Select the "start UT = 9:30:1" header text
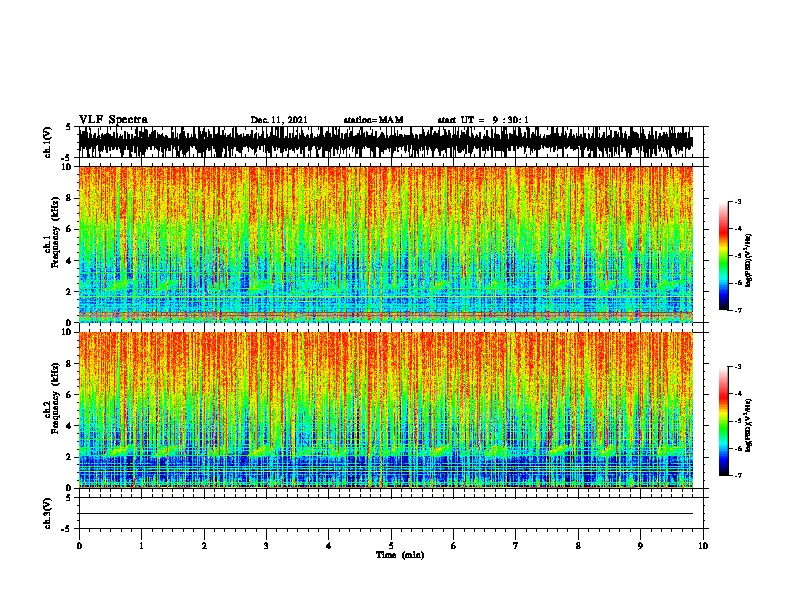This screenshot has height=612, width=792. [x=483, y=120]
